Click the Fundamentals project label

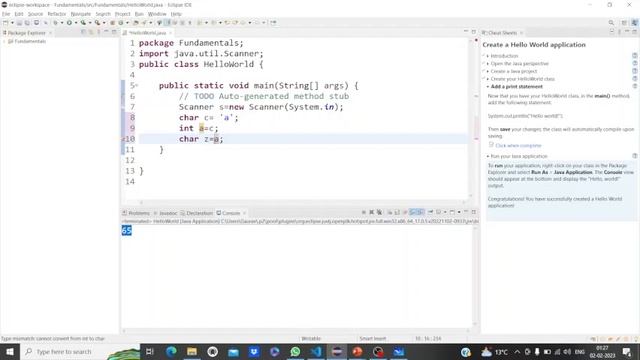[x=30, y=41]
